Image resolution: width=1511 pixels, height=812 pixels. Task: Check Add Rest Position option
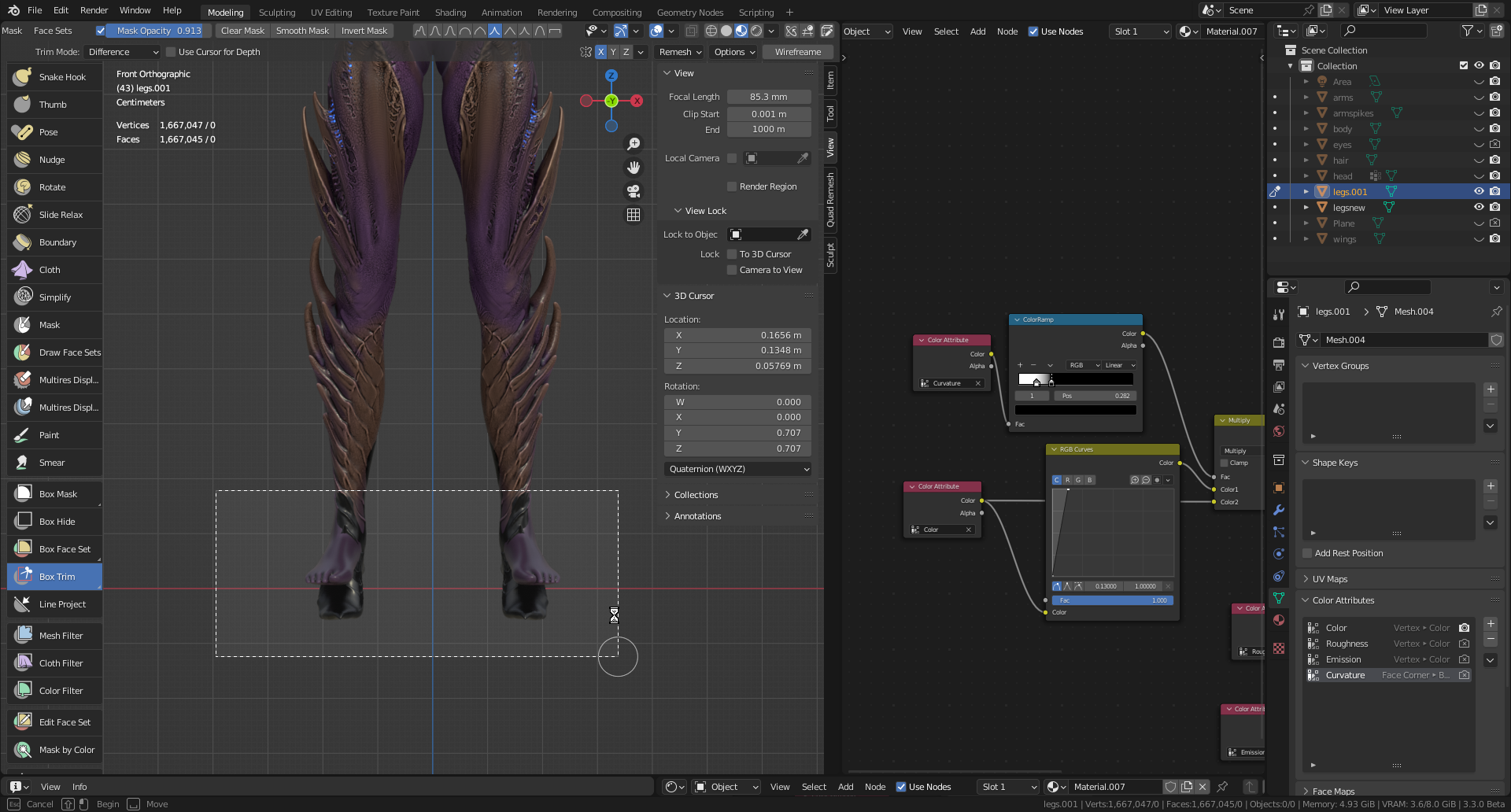1307,553
